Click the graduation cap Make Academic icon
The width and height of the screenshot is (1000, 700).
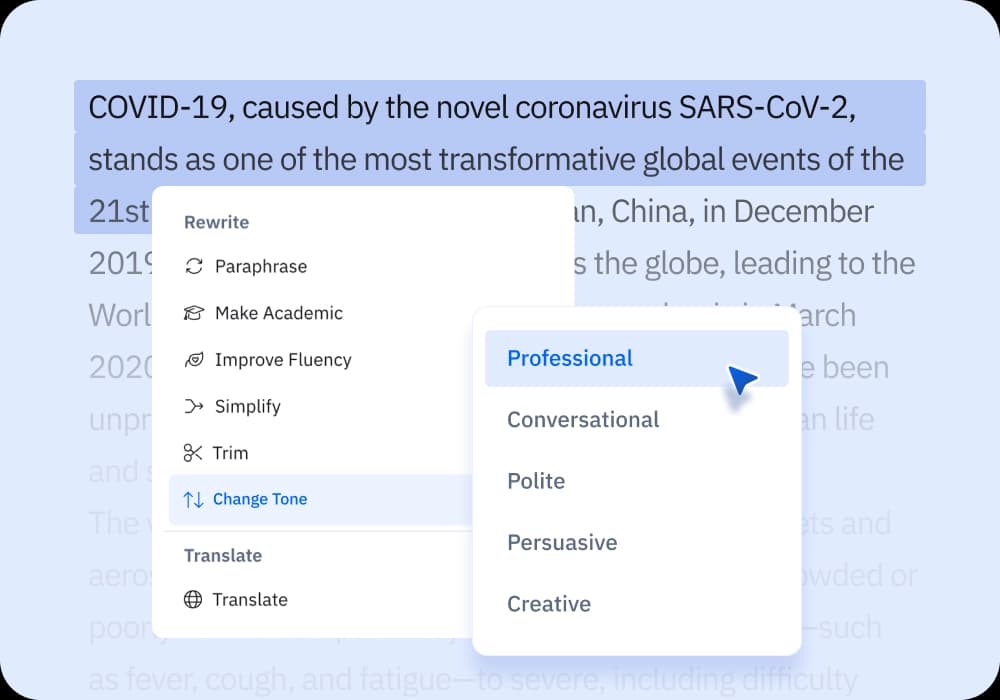tap(193, 313)
